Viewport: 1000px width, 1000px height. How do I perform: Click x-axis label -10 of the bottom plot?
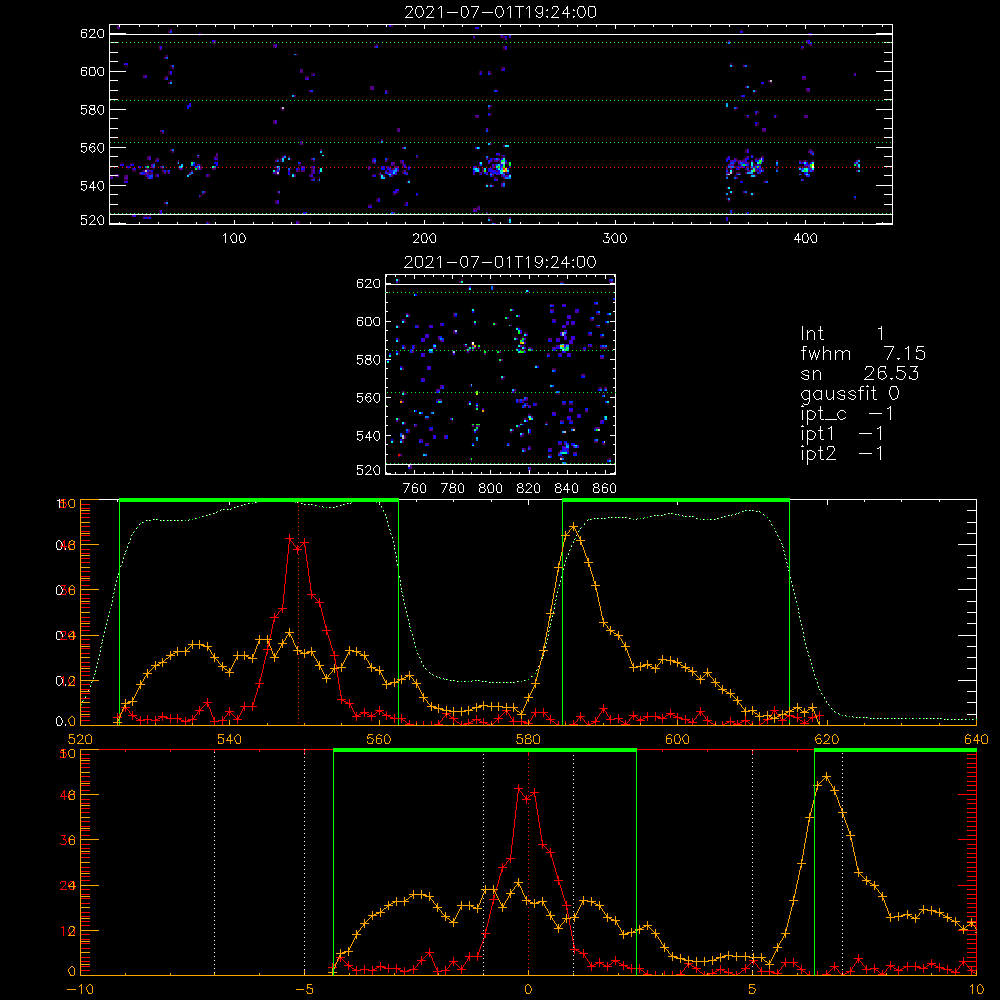tap(80, 989)
